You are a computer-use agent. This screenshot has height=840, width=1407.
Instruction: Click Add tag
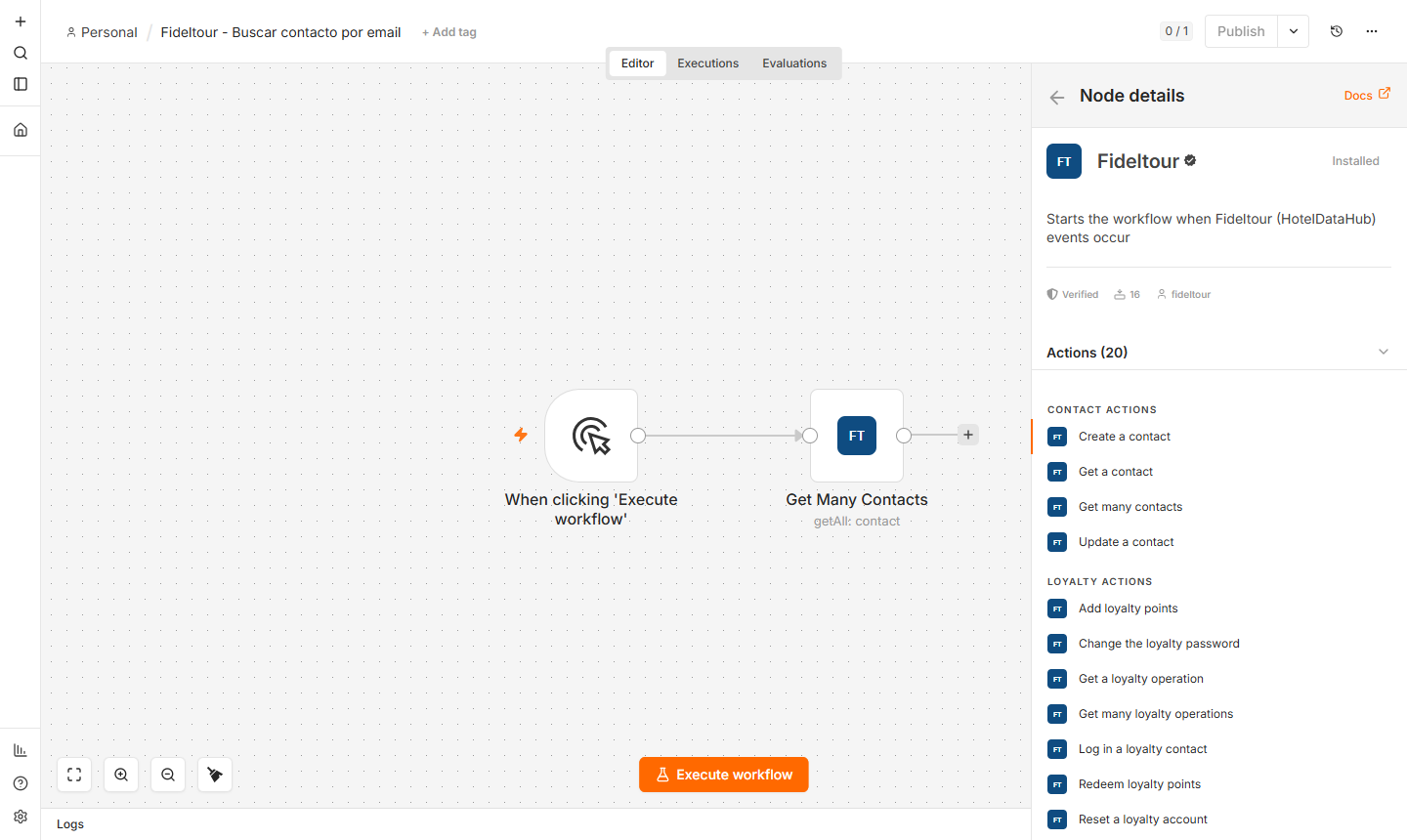pos(449,32)
